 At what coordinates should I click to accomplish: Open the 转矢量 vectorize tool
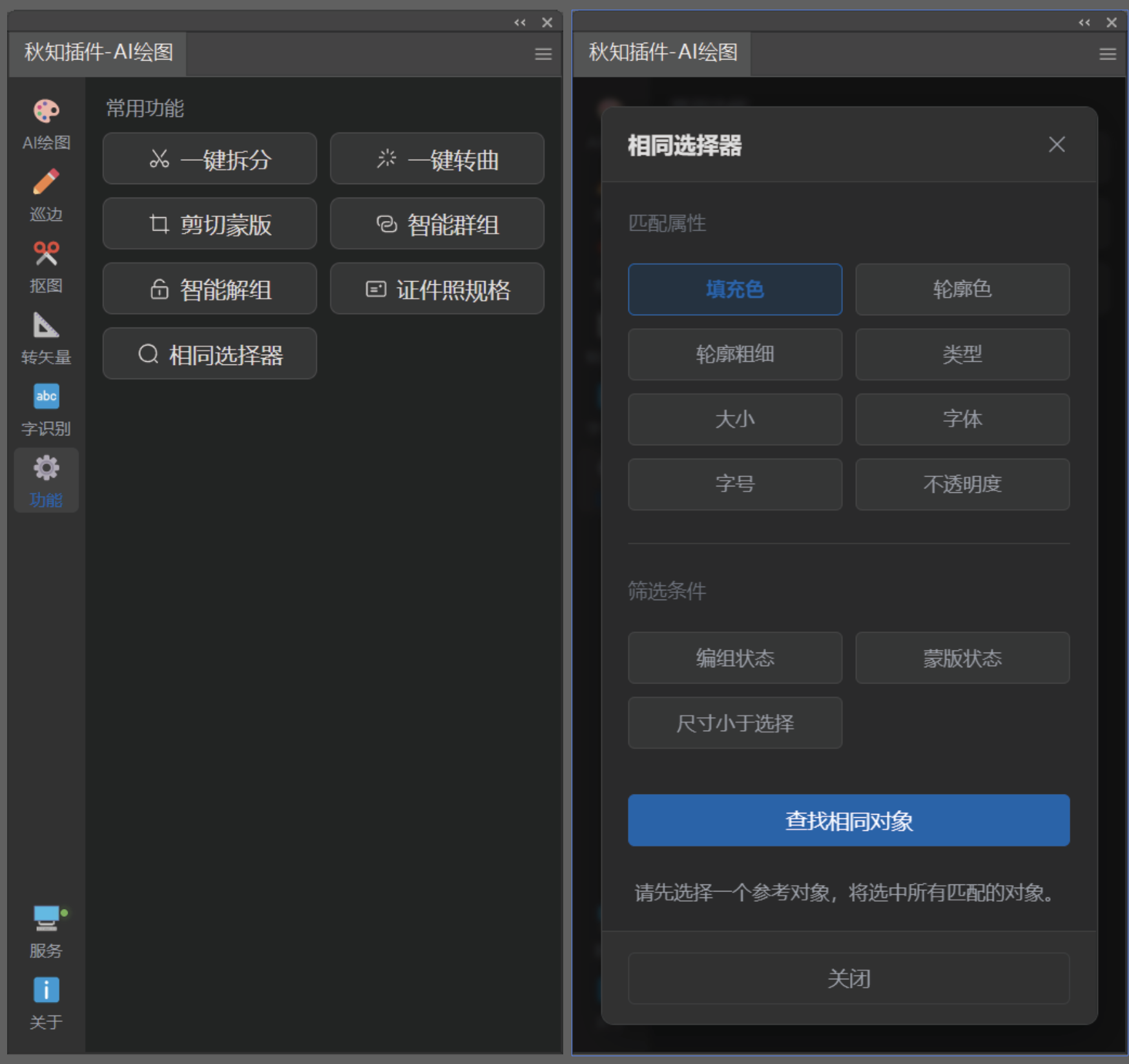[46, 329]
